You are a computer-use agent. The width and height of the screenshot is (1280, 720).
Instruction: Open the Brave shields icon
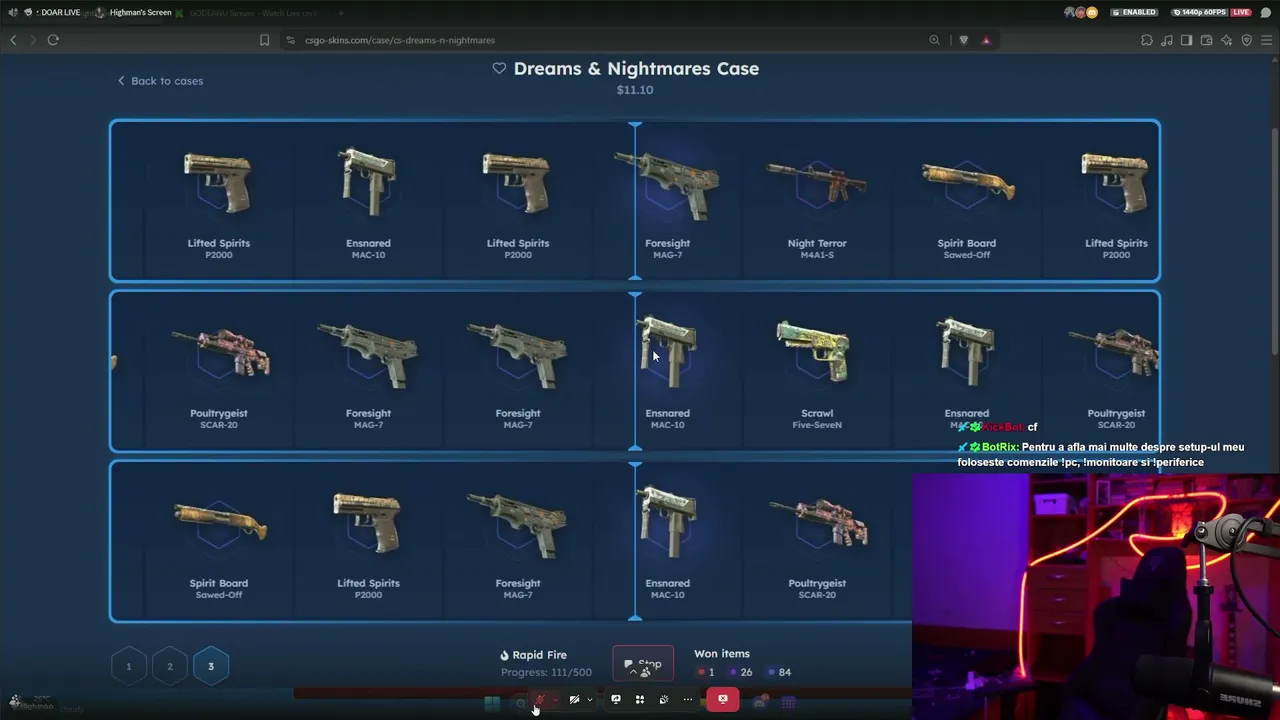tap(963, 40)
